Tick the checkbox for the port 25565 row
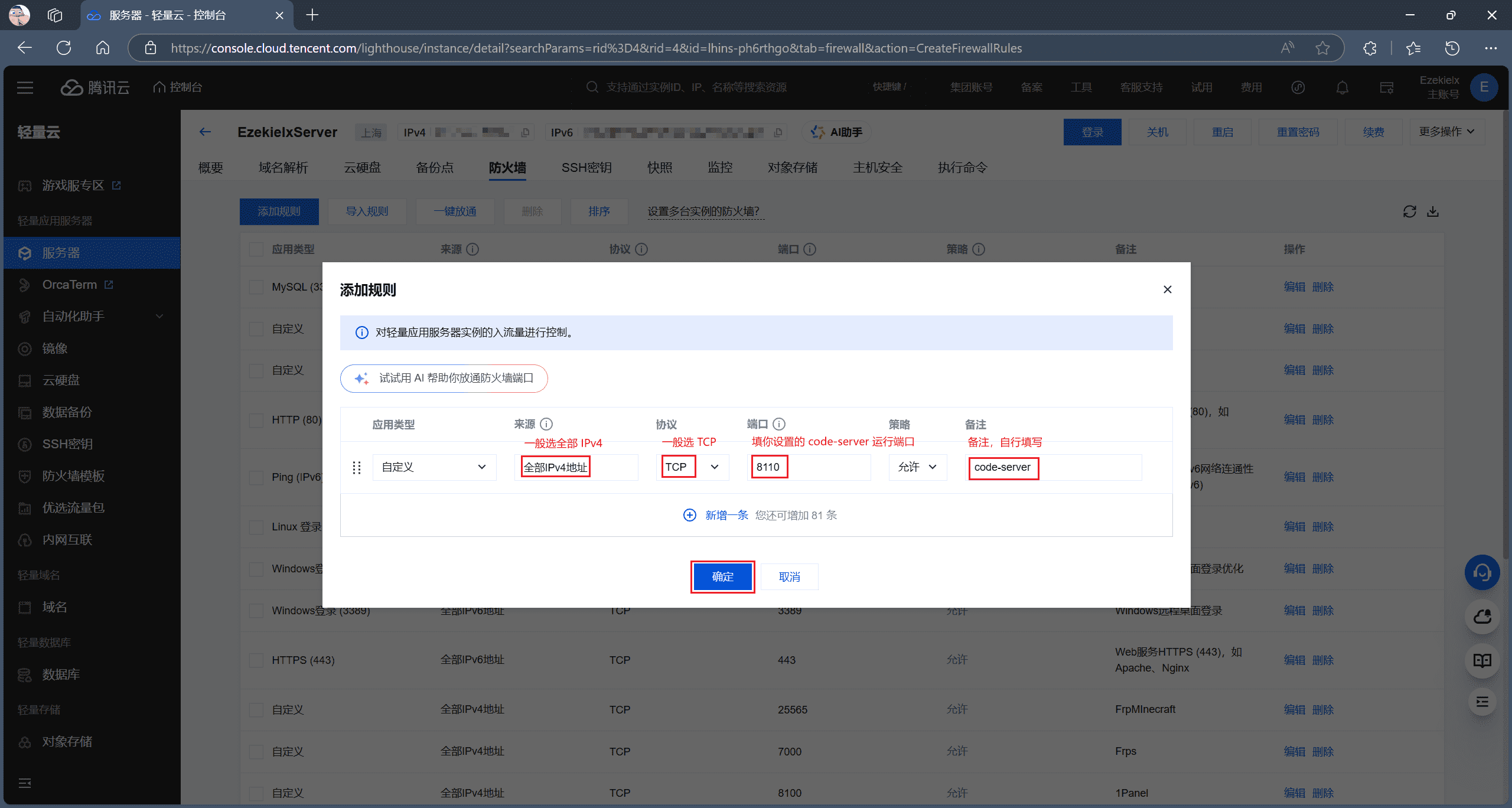Screen dimensions: 1512x808 click(x=256, y=710)
